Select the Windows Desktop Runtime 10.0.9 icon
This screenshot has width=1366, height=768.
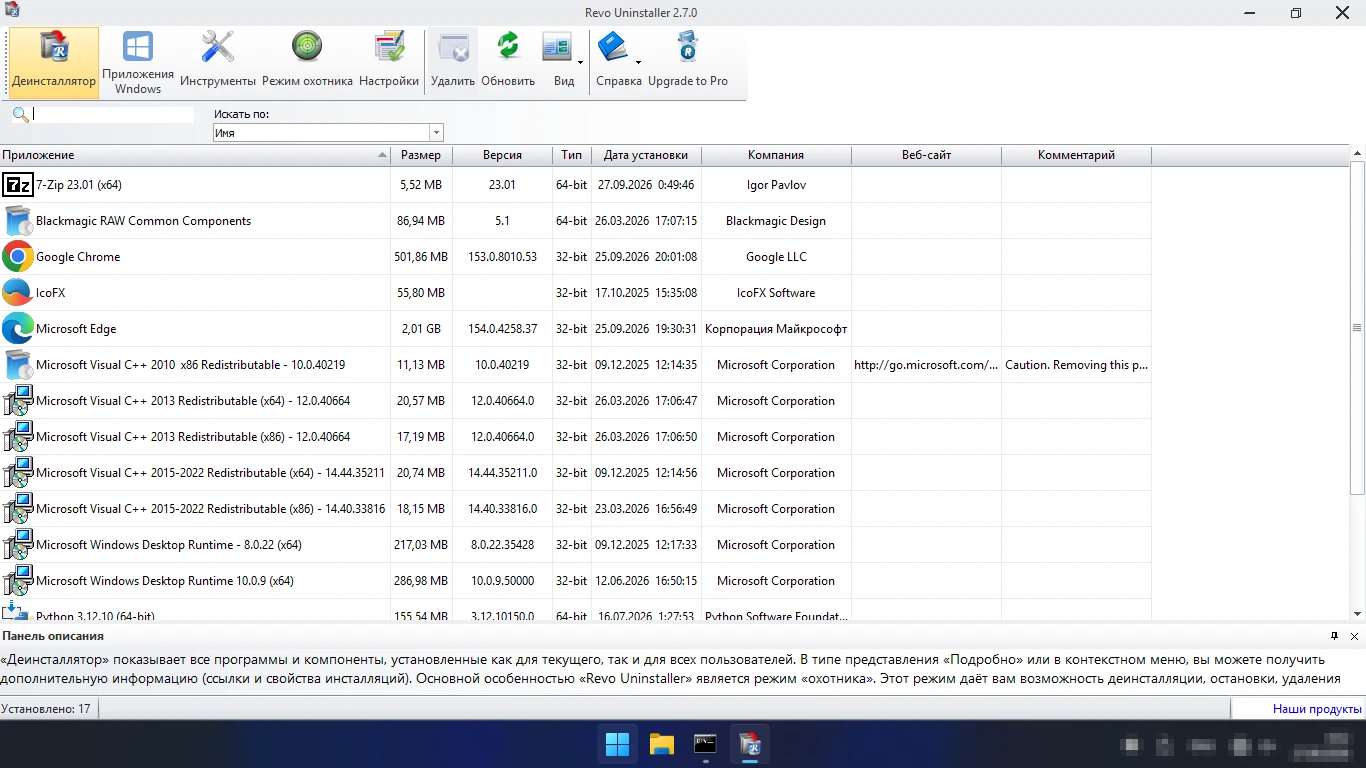(x=18, y=581)
